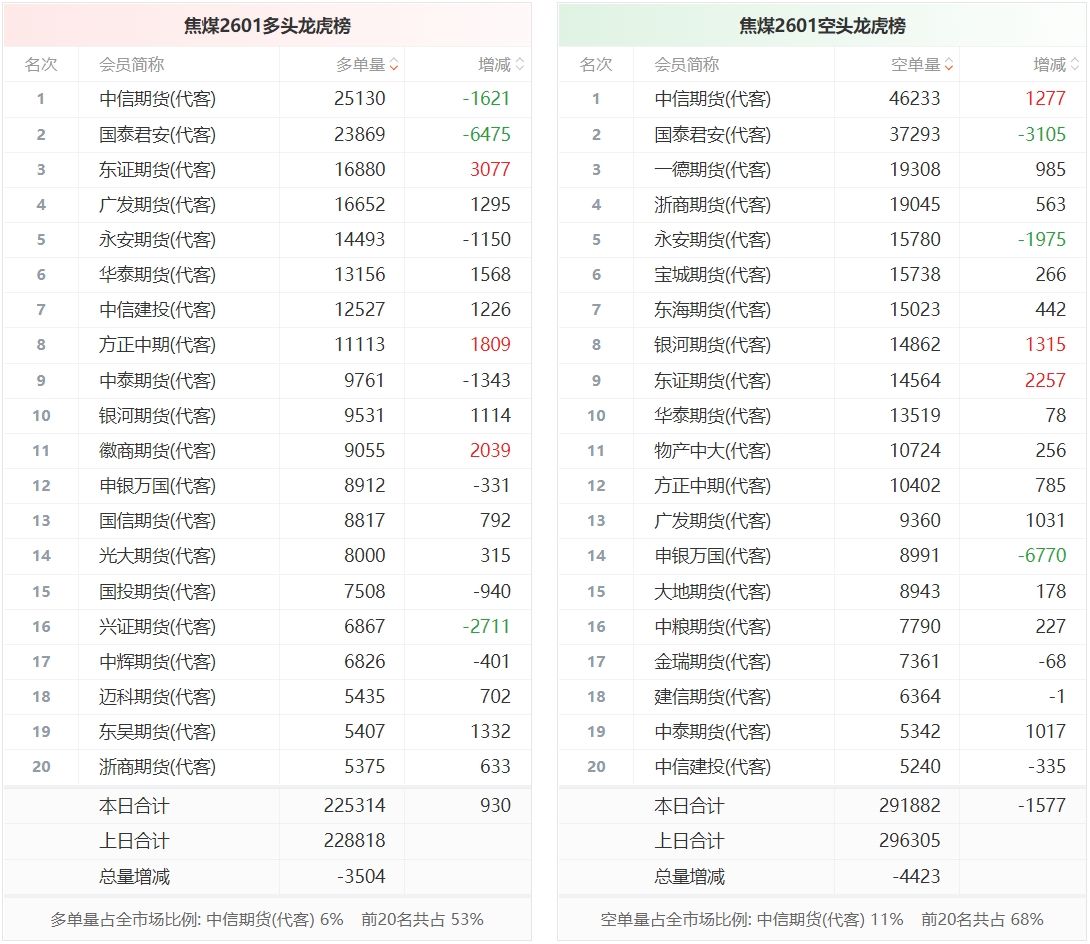Screen dimensions: 1090x944
Task: Click short table 总量增减 value -4423
Action: tap(916, 877)
